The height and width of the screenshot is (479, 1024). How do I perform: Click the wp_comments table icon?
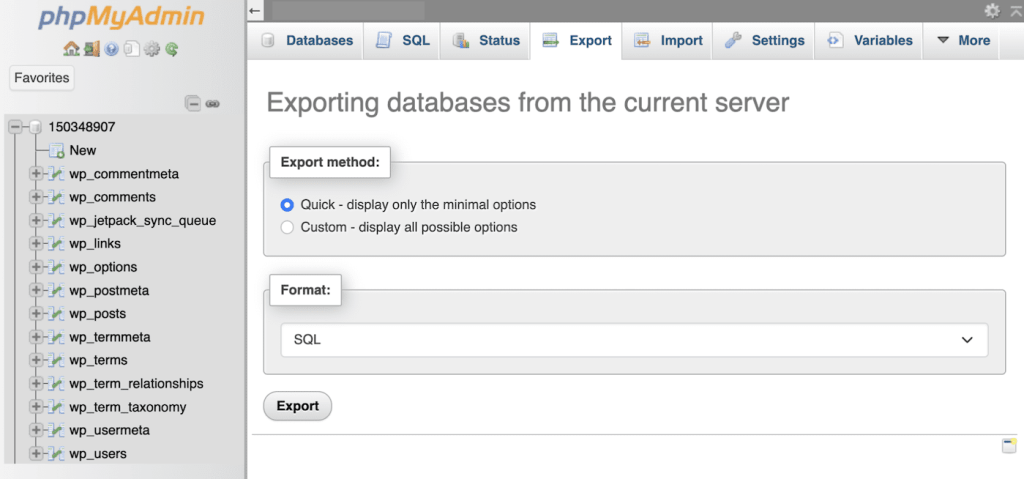[57, 197]
